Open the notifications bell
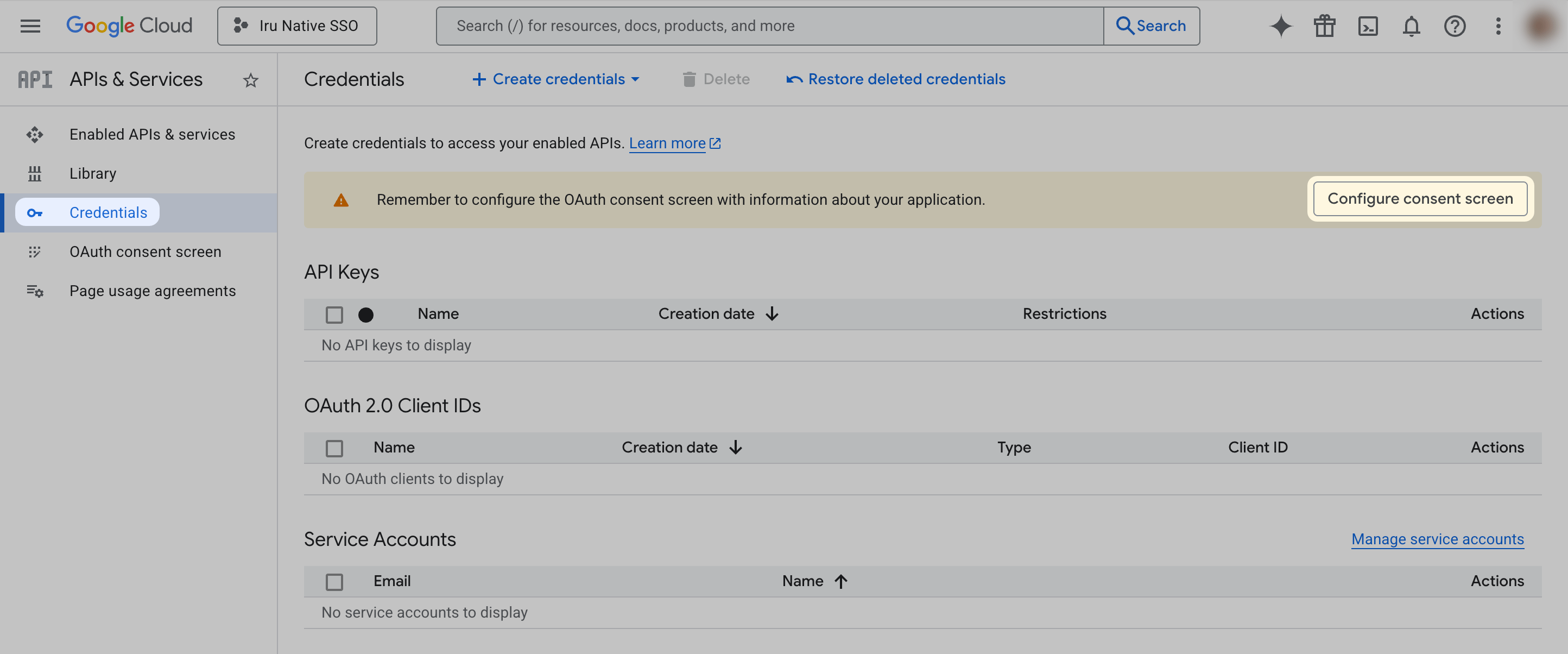Screen dimensions: 1568x654 tap(1411, 26)
